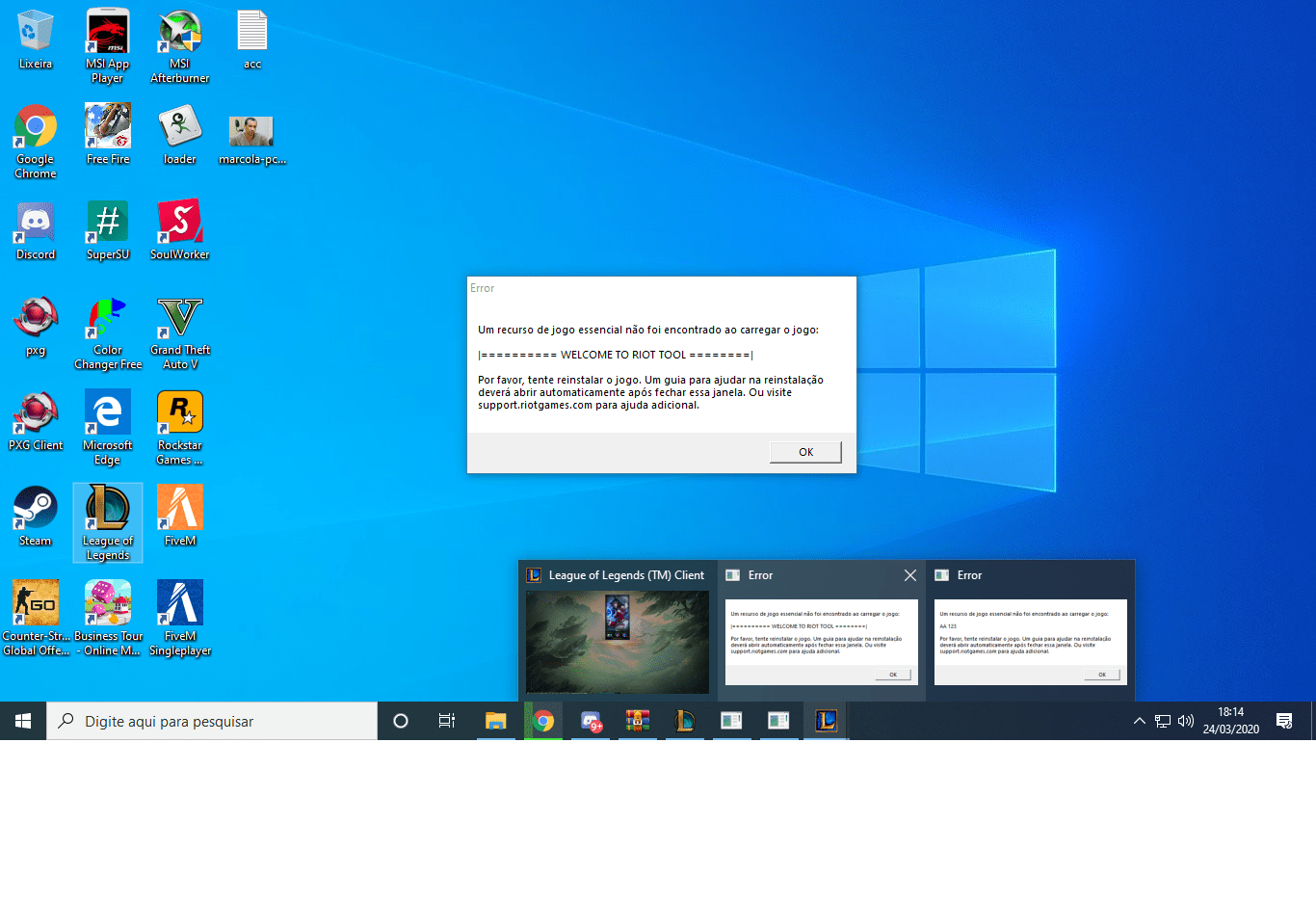Viewport: 1316px width, 902px height.
Task: Open the volume control in system tray
Action: (1186, 721)
